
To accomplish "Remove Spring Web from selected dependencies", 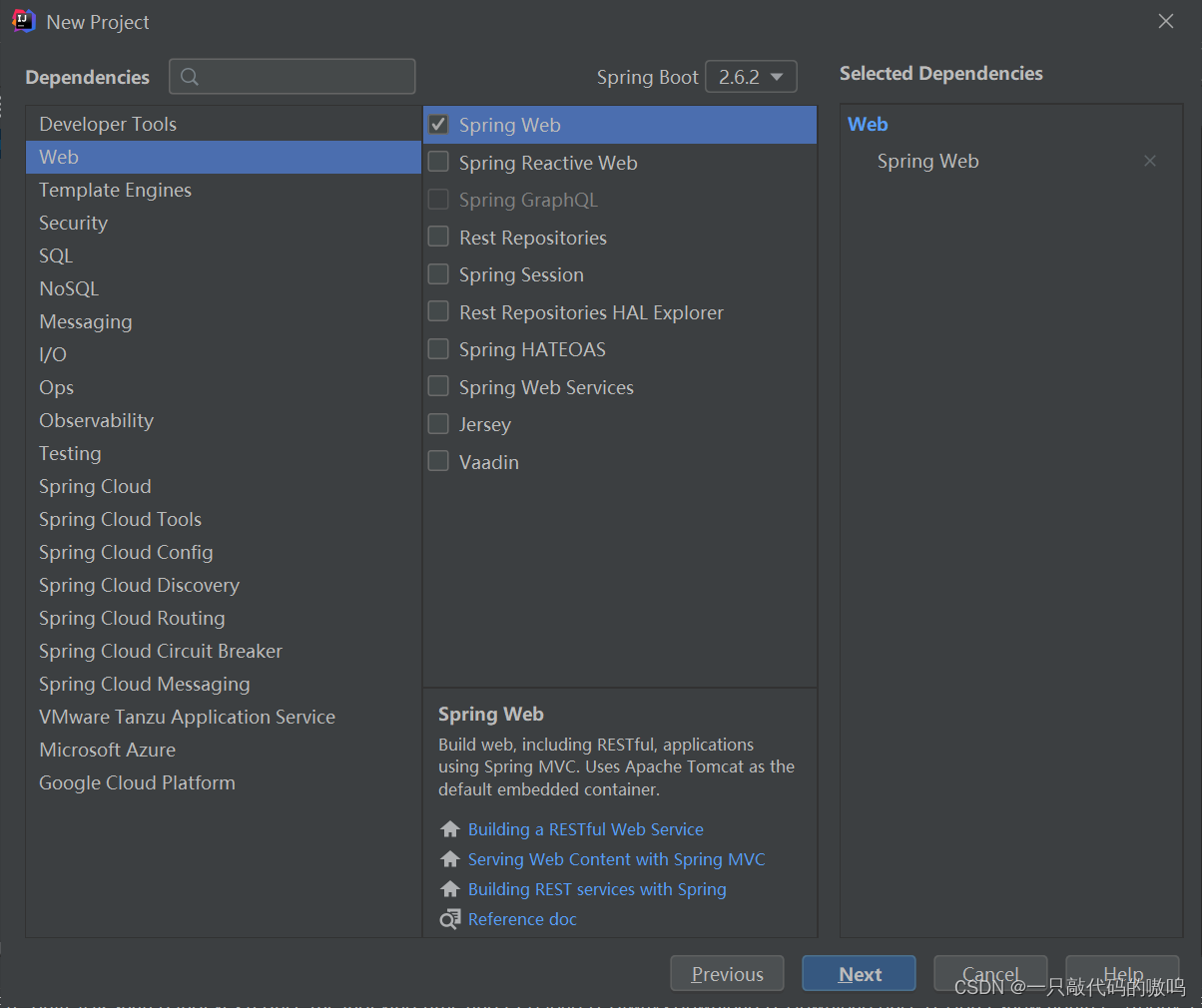I will tap(1150, 161).
